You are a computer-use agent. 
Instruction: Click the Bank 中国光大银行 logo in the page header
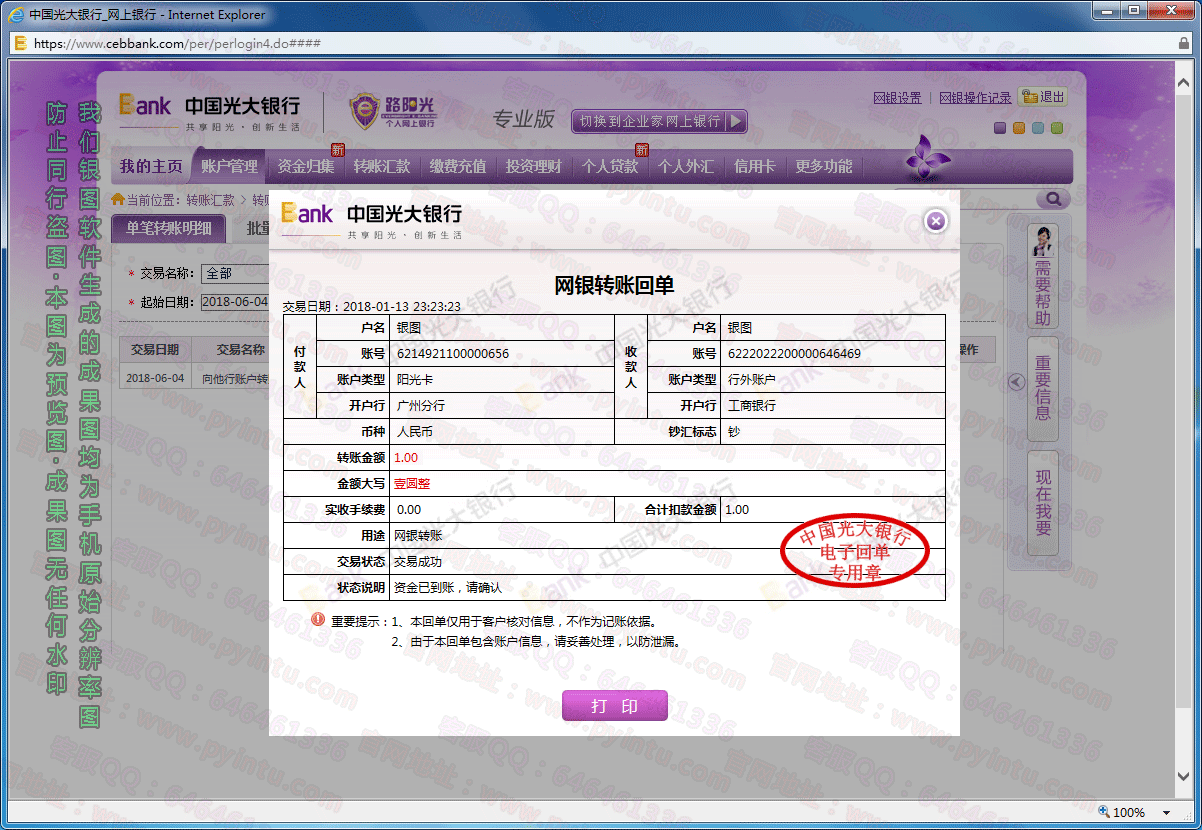[x=209, y=112]
